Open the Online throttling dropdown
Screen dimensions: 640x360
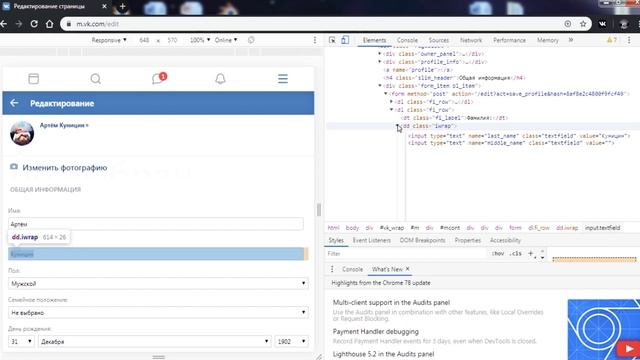coord(226,40)
